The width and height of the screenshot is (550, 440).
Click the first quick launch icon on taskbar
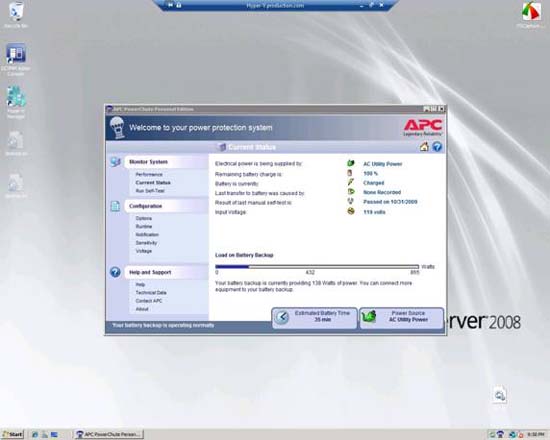click(x=35, y=434)
